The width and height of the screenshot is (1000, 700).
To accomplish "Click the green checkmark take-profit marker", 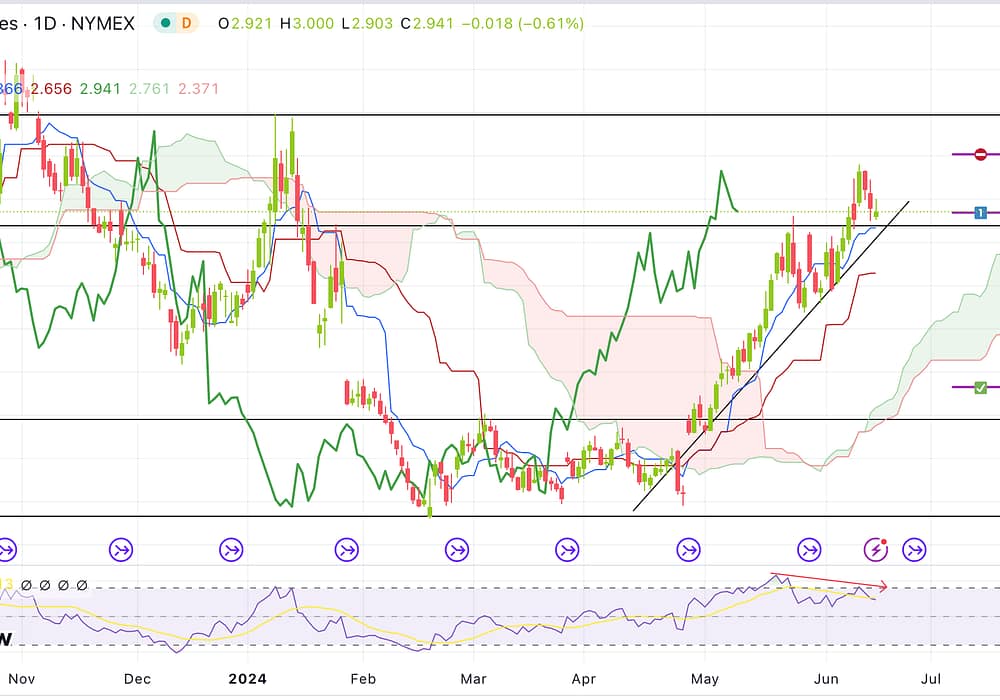I will click(x=980, y=387).
